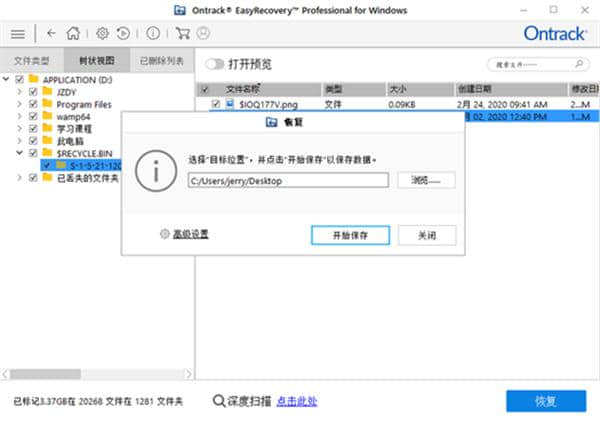Open settings via the gear icon
Viewport: 600px width, 421px height.
(x=102, y=33)
